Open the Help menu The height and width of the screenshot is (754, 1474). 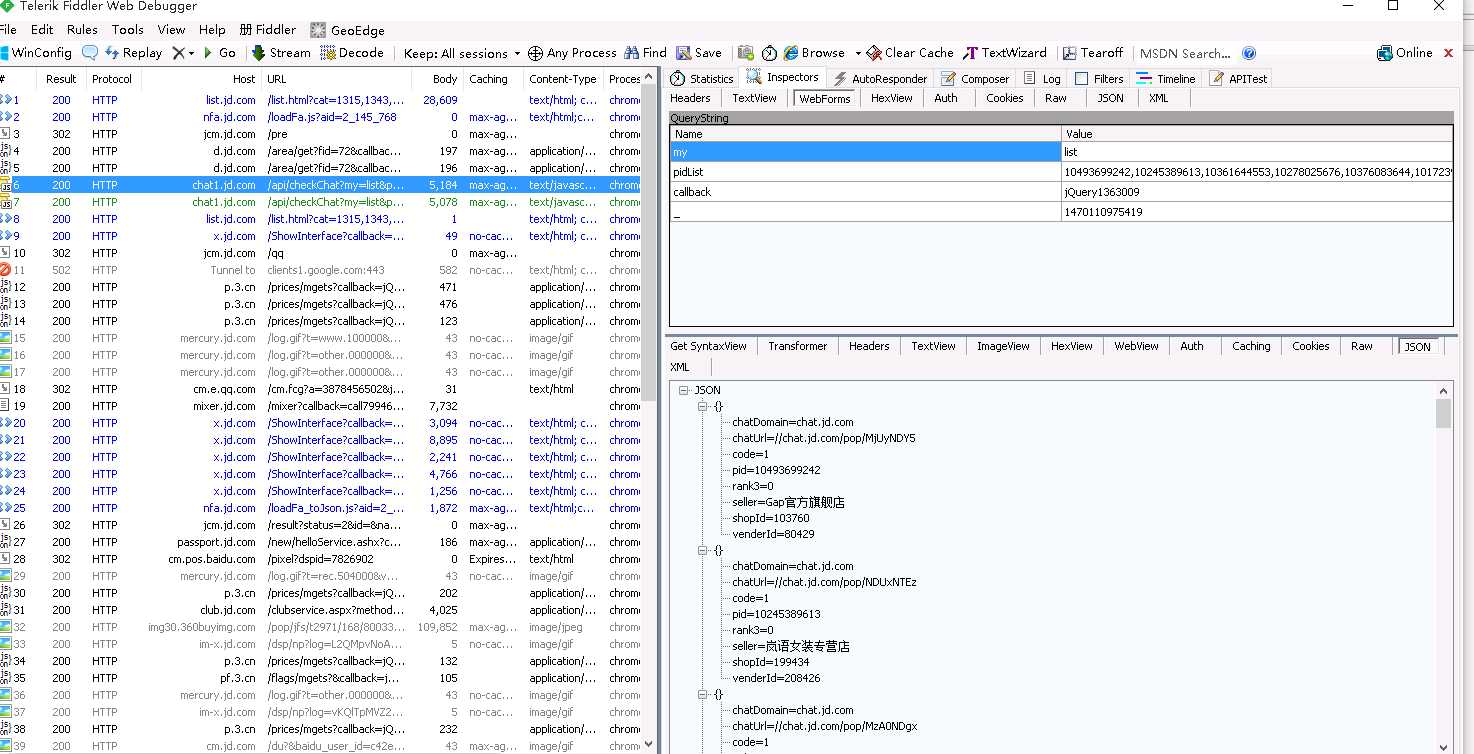tap(212, 30)
